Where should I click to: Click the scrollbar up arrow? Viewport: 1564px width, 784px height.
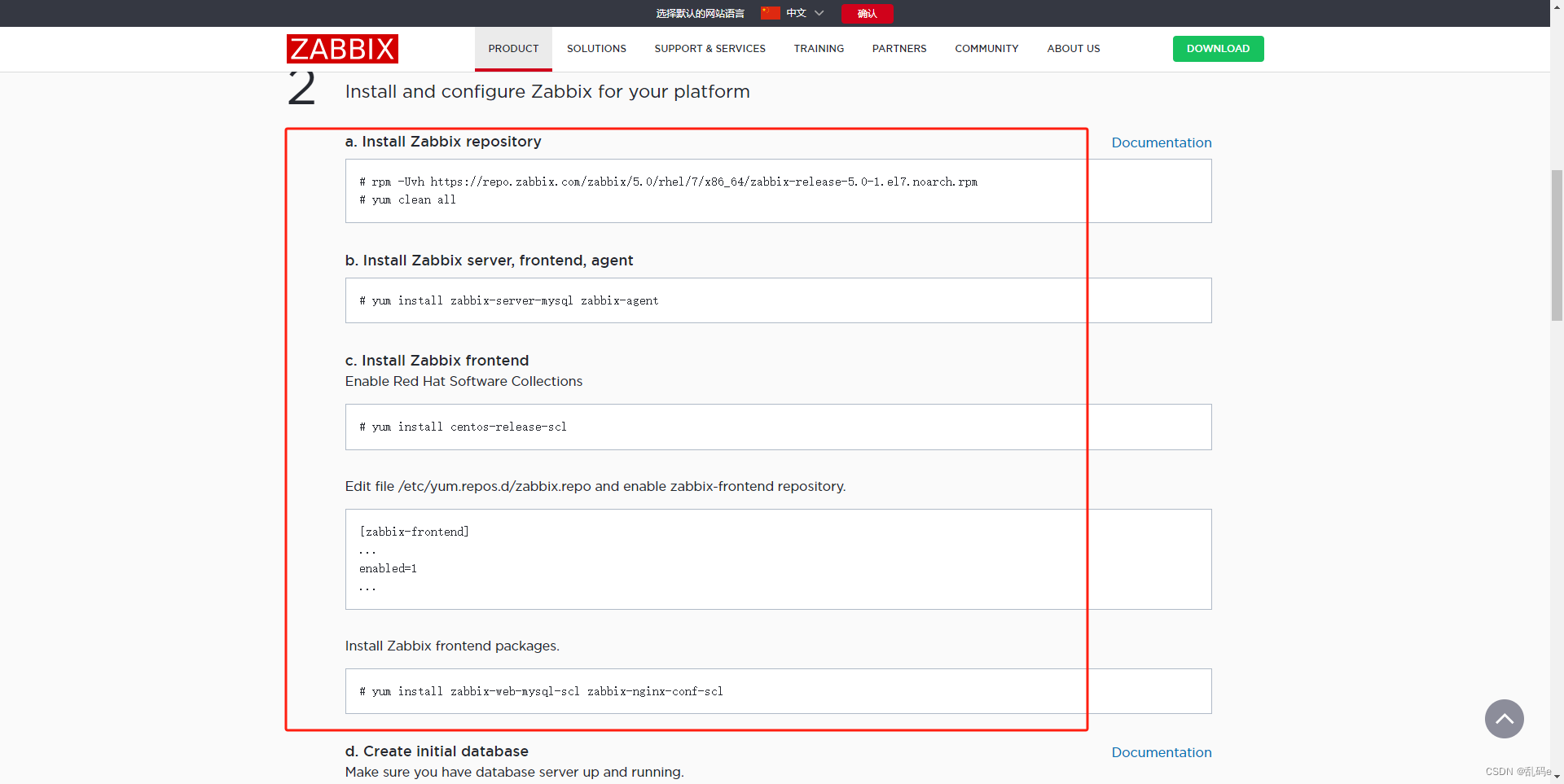tap(1557, 7)
